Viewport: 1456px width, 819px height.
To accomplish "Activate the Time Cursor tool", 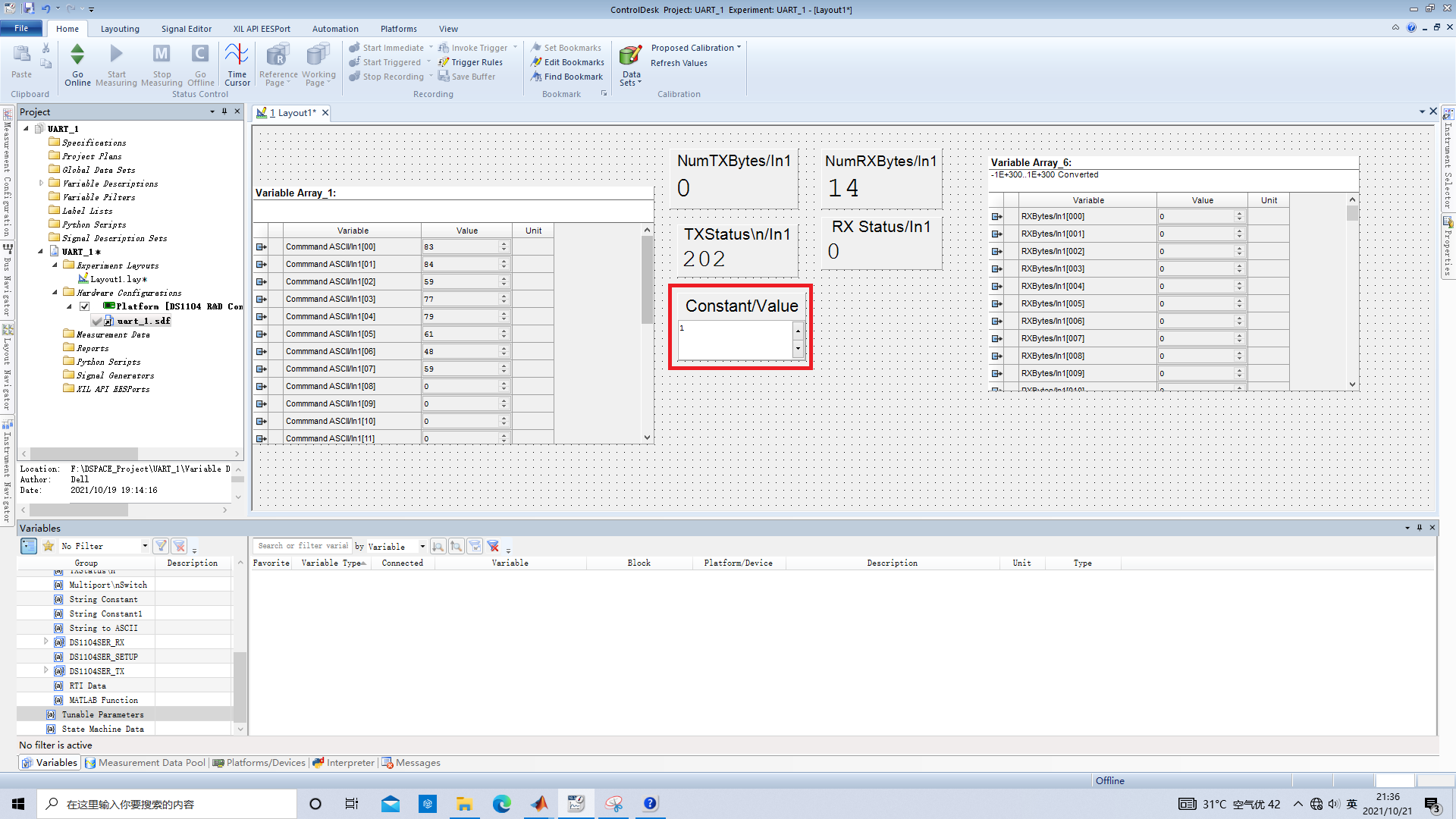I will point(237,55).
